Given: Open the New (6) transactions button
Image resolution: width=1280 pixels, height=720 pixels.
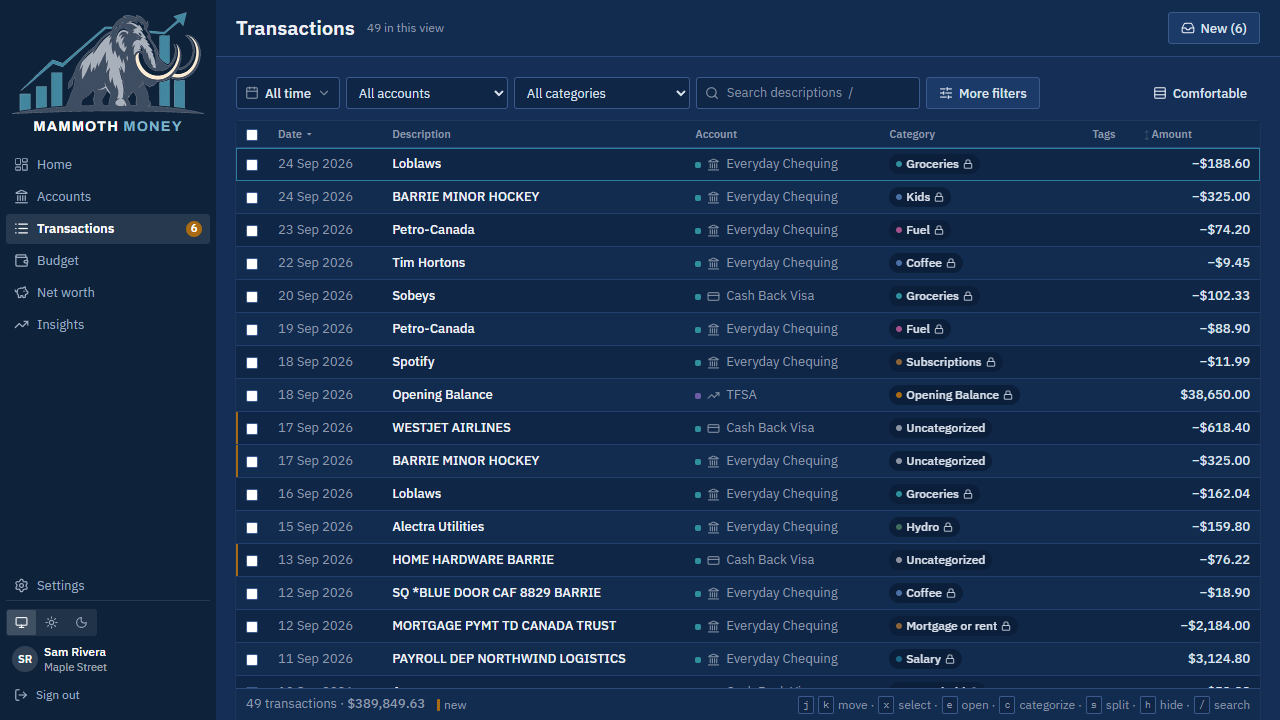Looking at the screenshot, I should click(1214, 28).
